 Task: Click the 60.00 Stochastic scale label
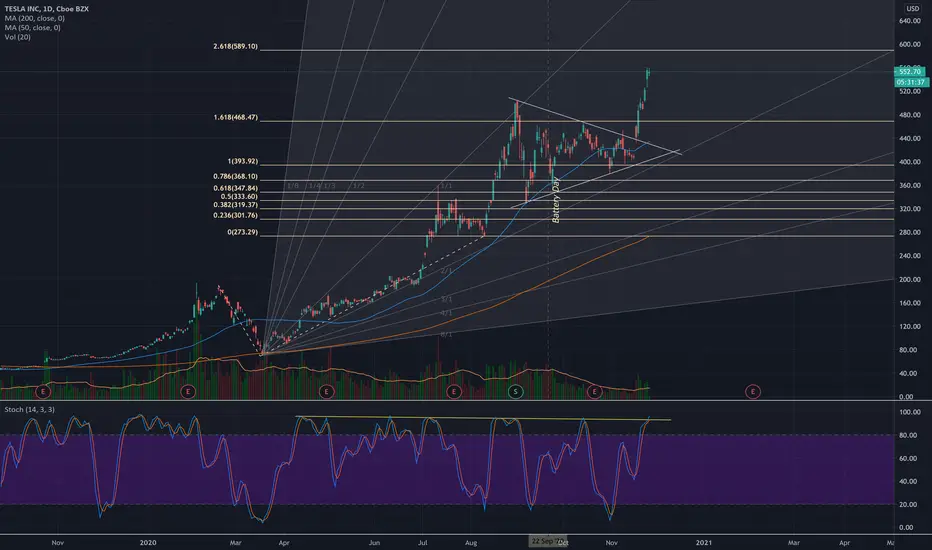pyautogui.click(x=906, y=459)
